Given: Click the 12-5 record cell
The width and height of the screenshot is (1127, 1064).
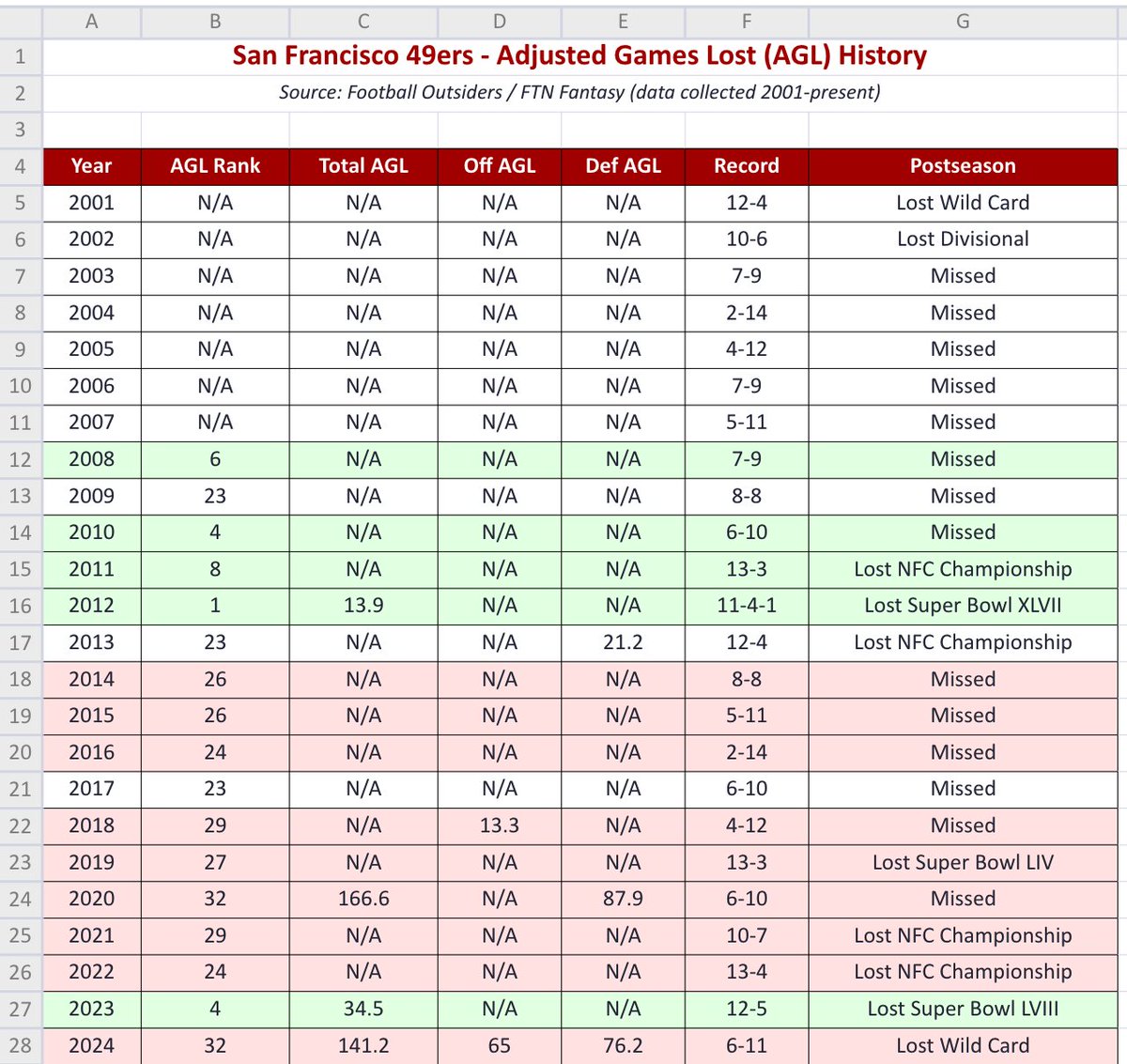Looking at the screenshot, I should 747,1009.
